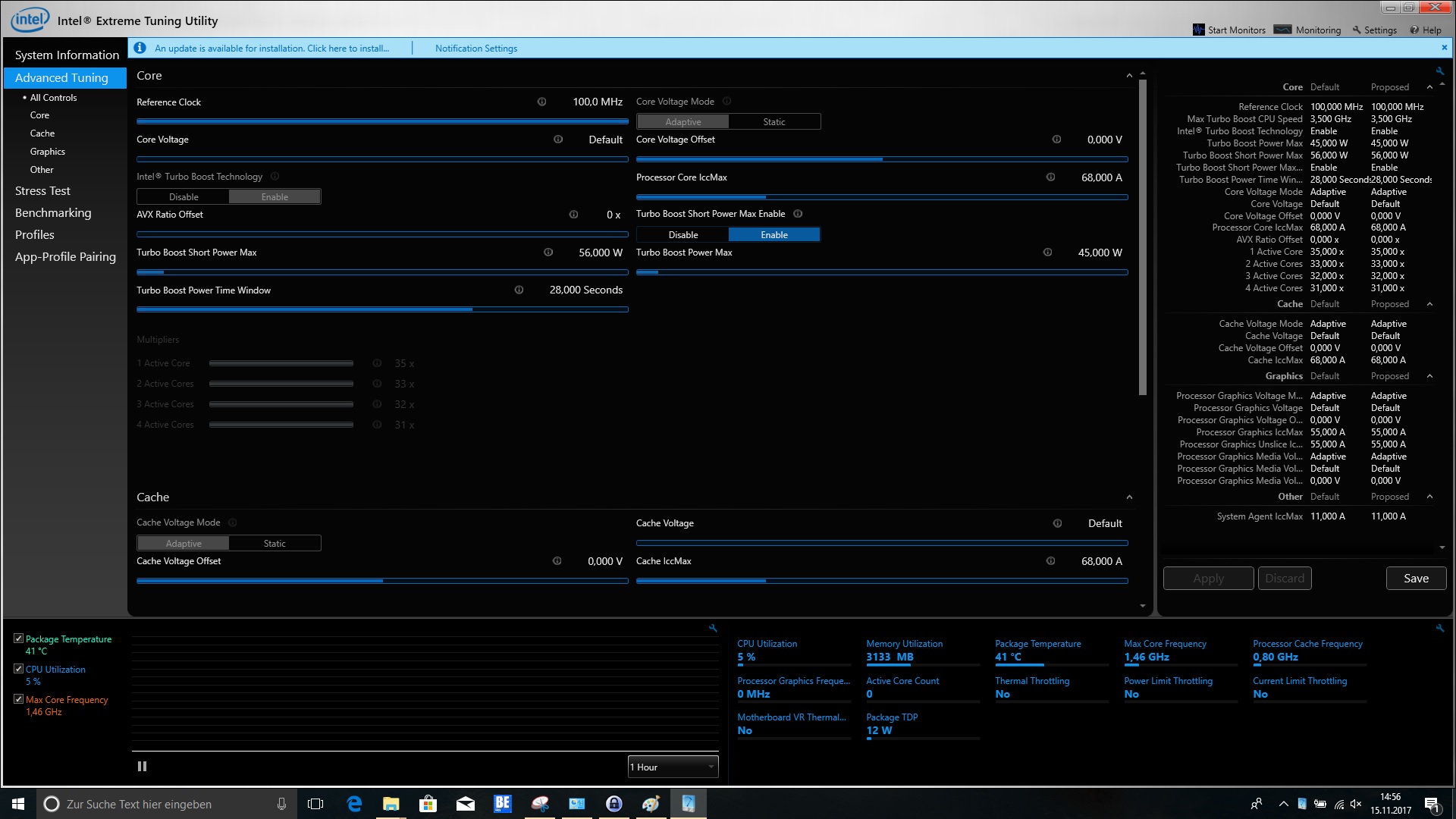Uncheck Package Temperature checkbox
The image size is (1456, 819).
coord(19,639)
